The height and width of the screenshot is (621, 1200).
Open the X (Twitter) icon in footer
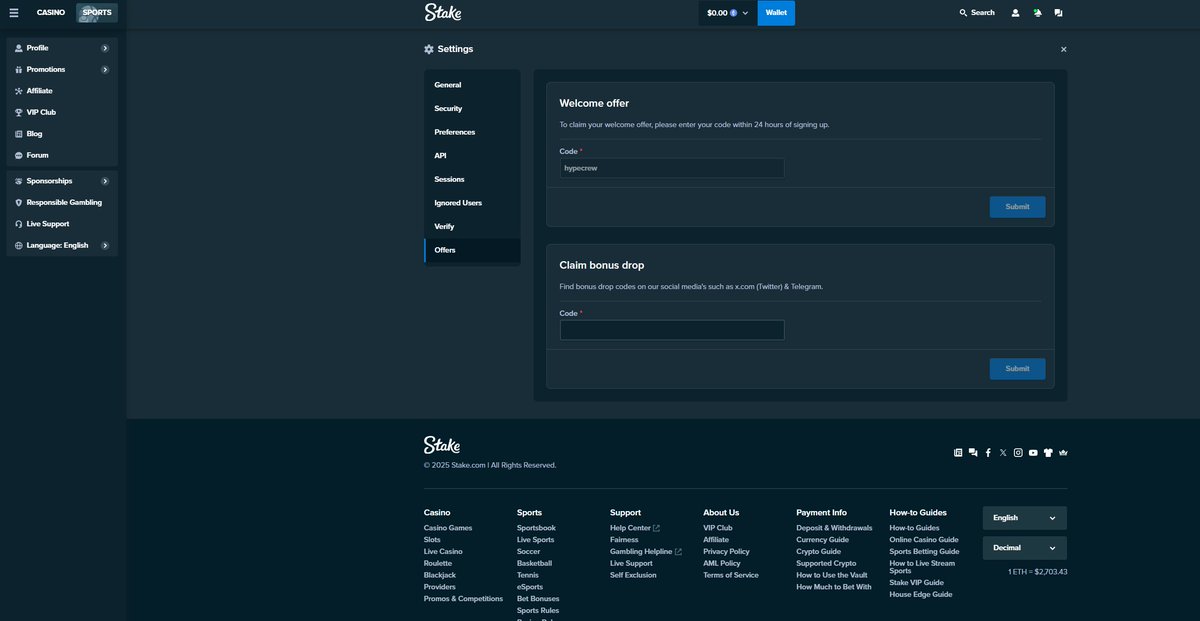(1003, 453)
